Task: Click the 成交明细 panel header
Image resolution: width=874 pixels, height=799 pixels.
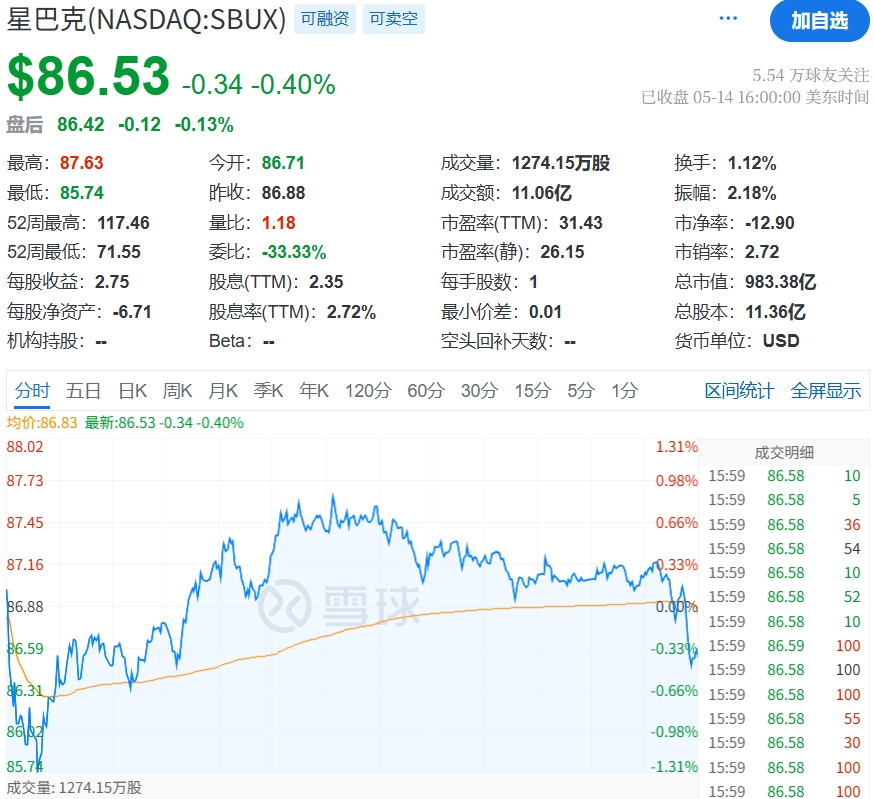Action: (x=784, y=452)
